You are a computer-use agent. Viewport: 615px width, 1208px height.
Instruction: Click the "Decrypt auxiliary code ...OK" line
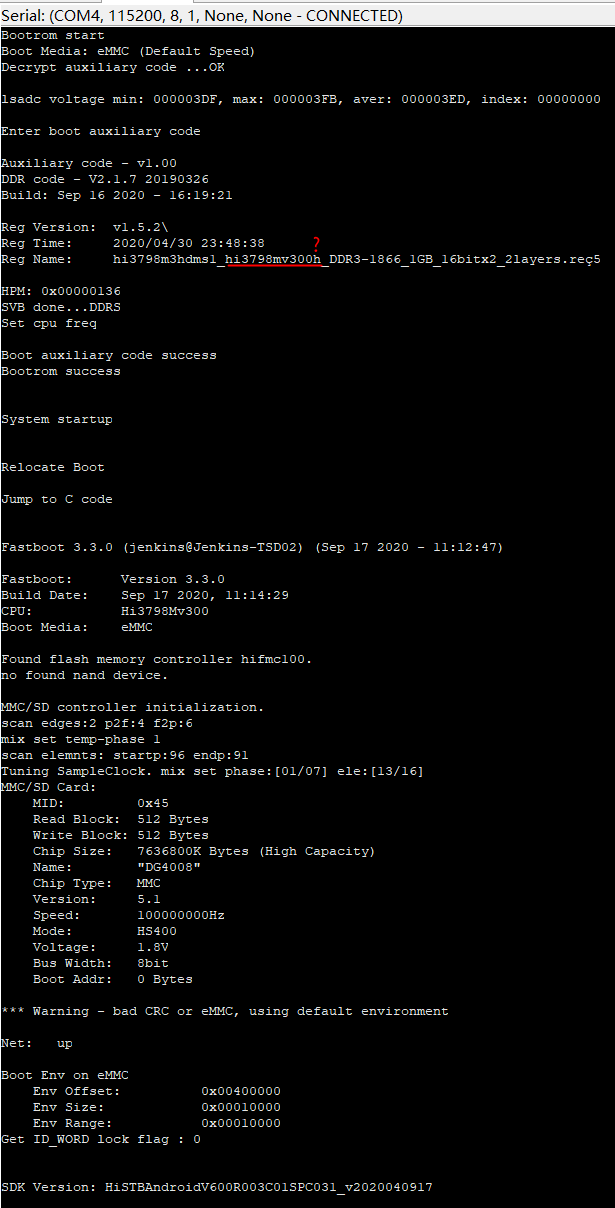(x=113, y=67)
